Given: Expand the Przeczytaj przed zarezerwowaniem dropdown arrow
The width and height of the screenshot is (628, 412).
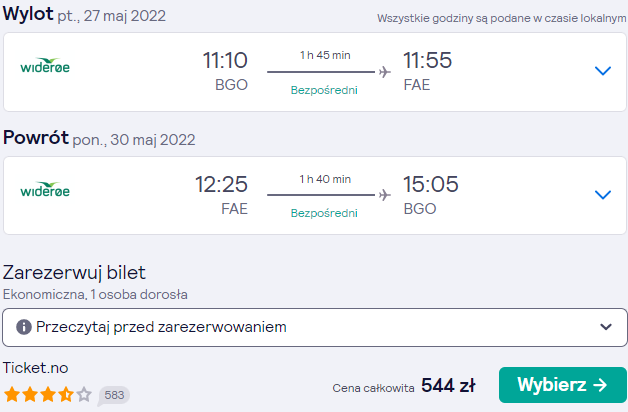Looking at the screenshot, I should [x=606, y=327].
